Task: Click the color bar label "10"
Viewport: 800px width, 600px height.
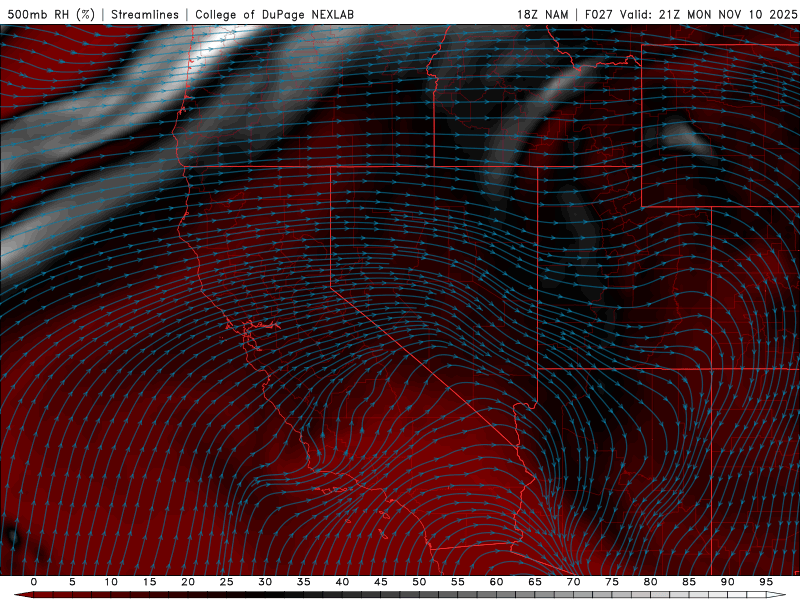Action: (x=111, y=582)
